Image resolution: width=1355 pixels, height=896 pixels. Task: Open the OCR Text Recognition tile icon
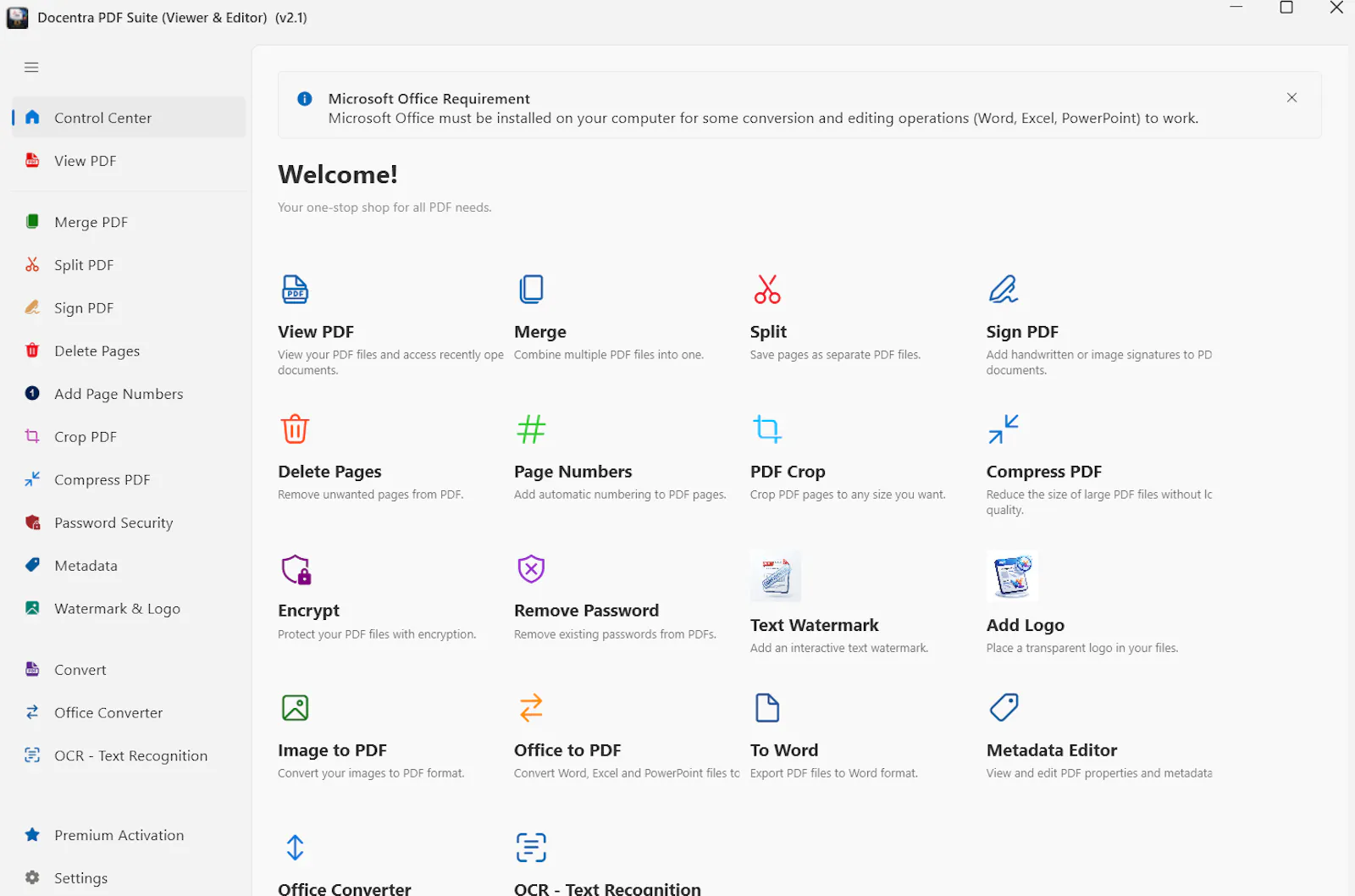coord(531,848)
